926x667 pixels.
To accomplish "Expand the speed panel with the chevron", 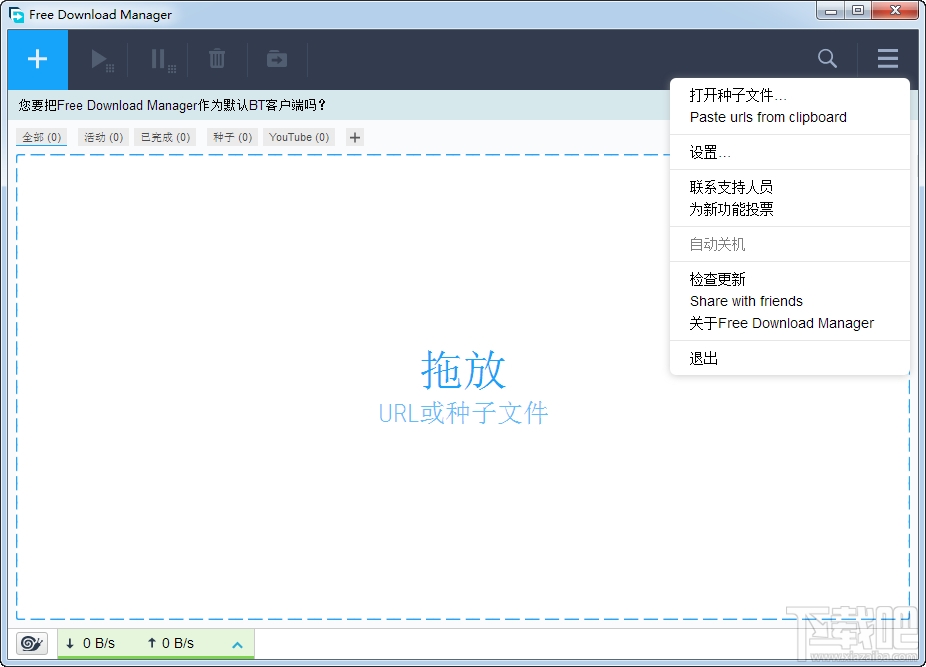I will coord(237,643).
